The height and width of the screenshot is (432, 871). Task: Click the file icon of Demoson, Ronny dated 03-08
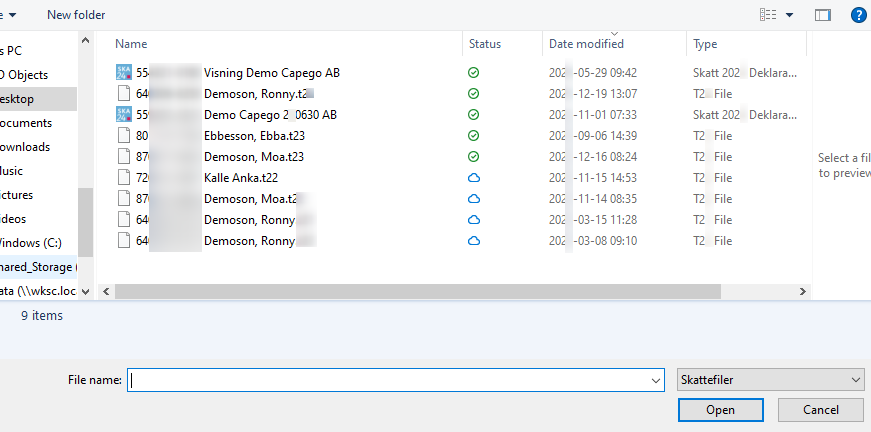pos(124,241)
